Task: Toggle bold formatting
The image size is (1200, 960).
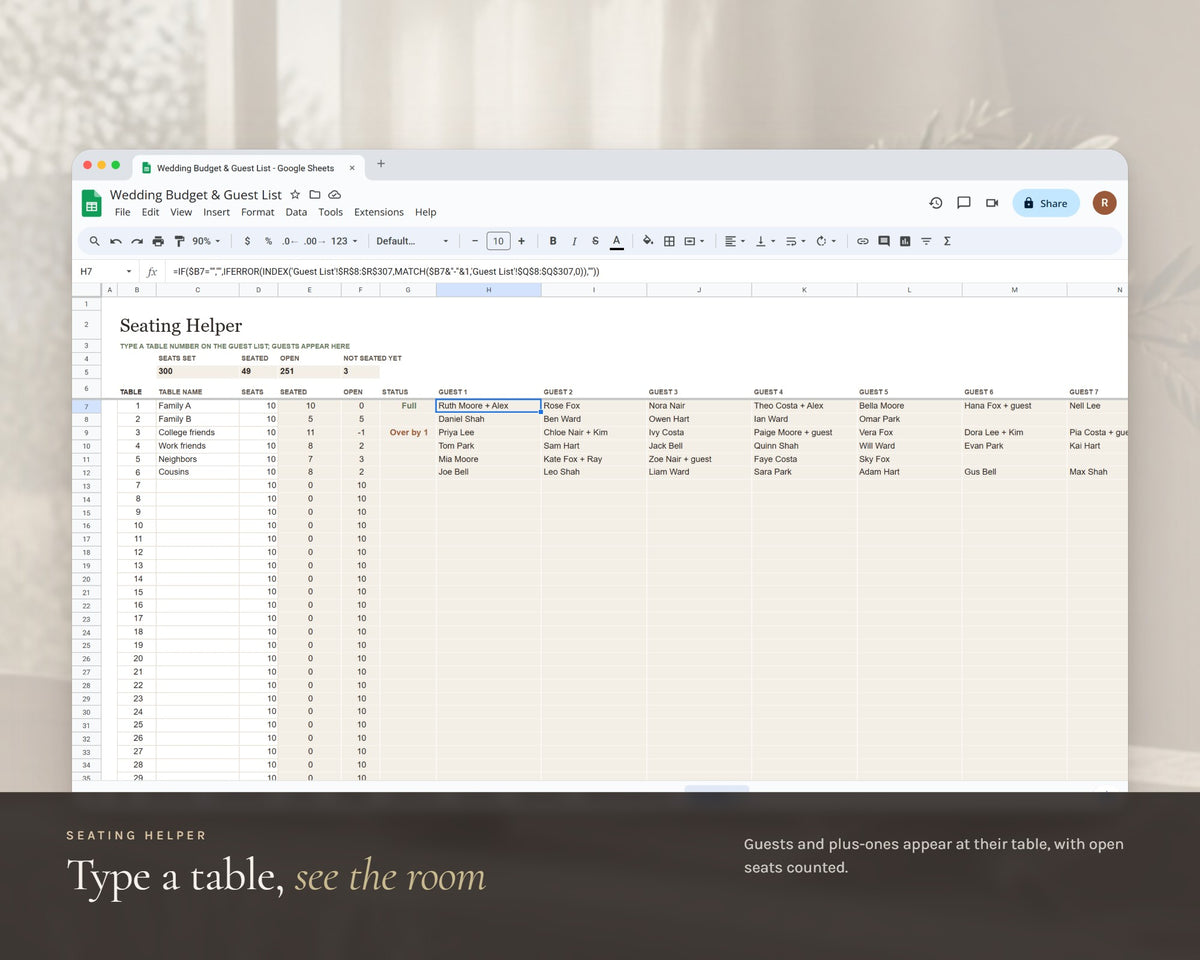Action: (553, 241)
